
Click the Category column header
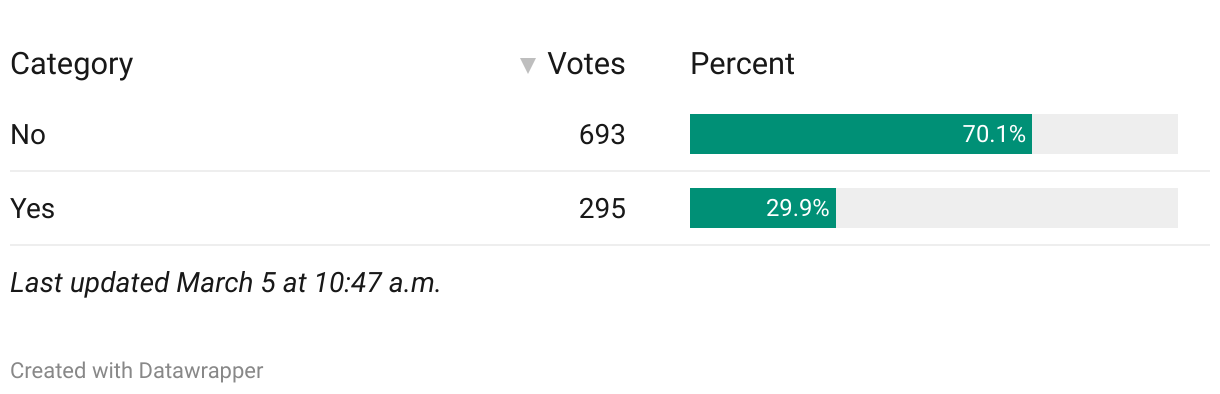coord(71,64)
